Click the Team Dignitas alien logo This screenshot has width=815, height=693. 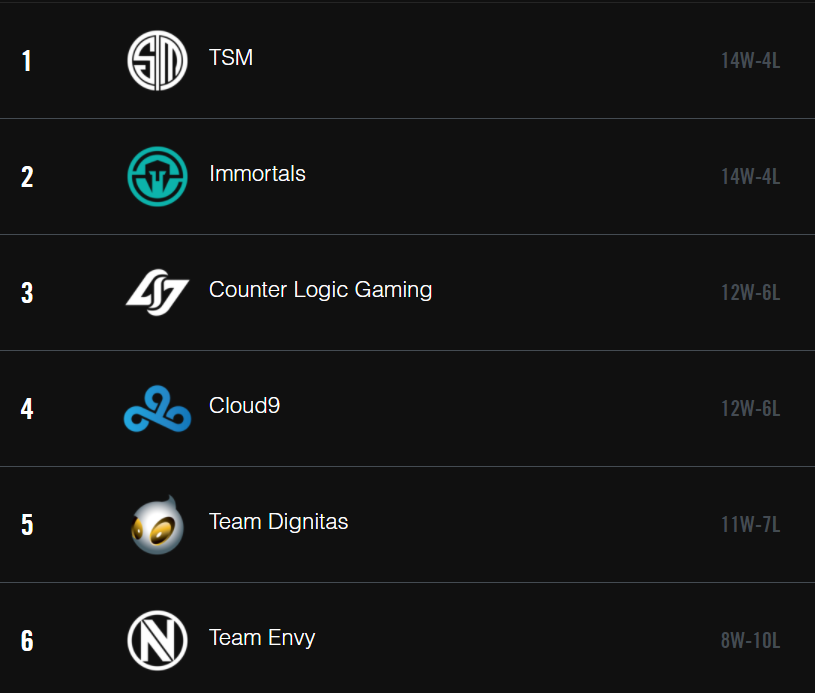[157, 525]
